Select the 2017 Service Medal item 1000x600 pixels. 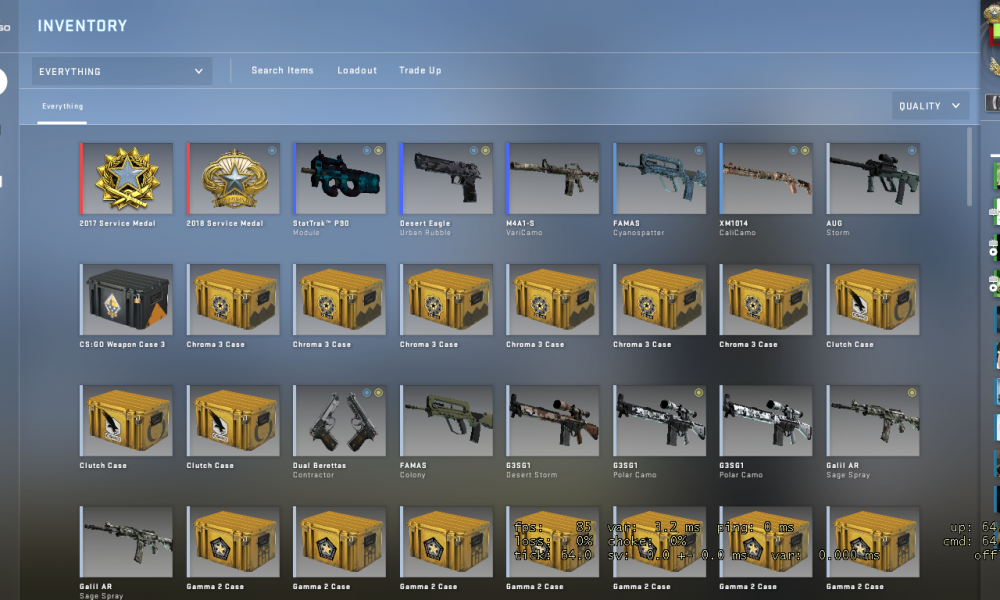pos(126,179)
